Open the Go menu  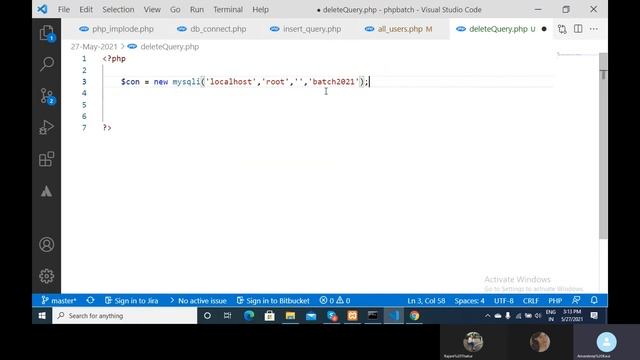pos(175,9)
